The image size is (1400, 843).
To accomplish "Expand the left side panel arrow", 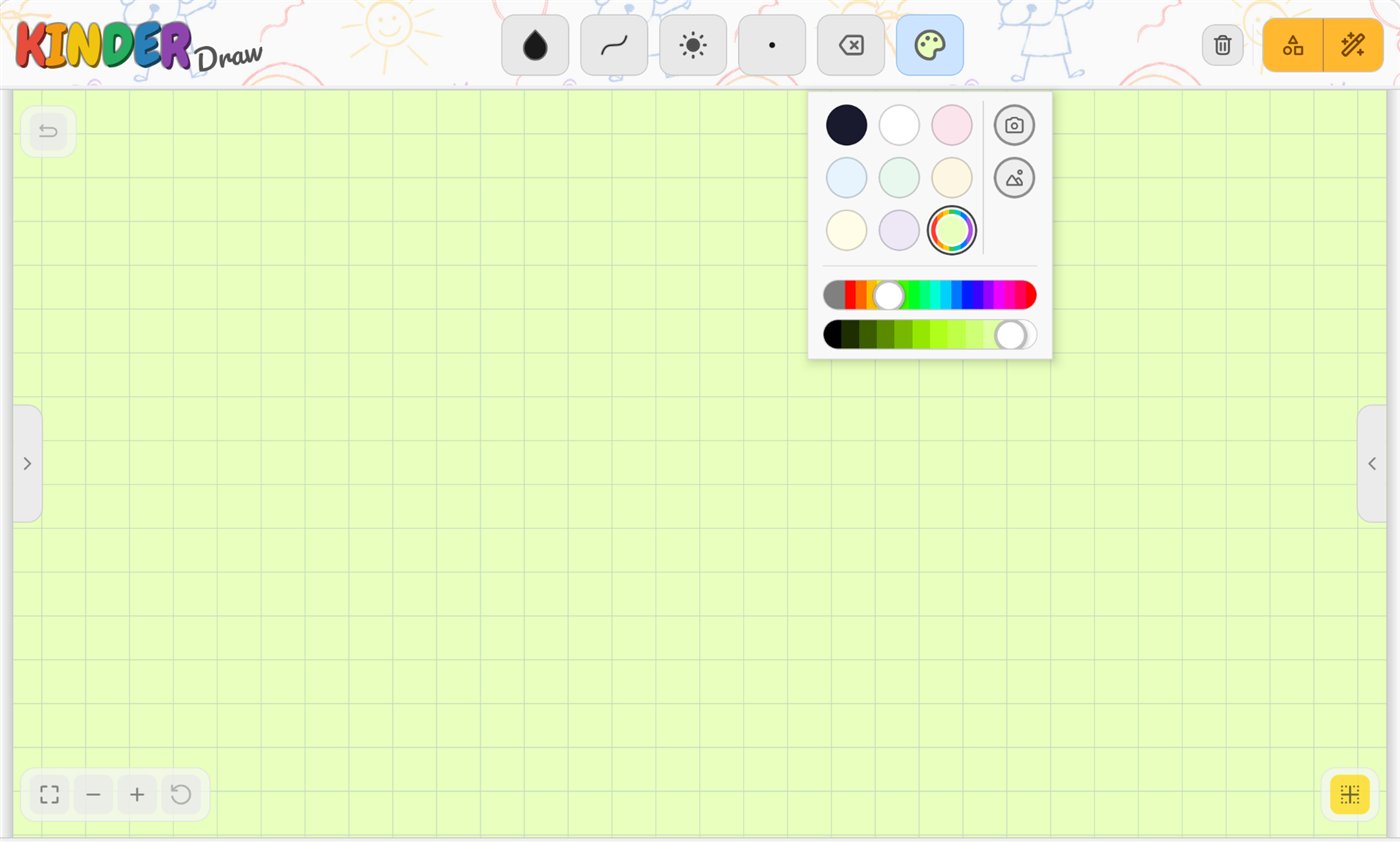I will pos(27,463).
